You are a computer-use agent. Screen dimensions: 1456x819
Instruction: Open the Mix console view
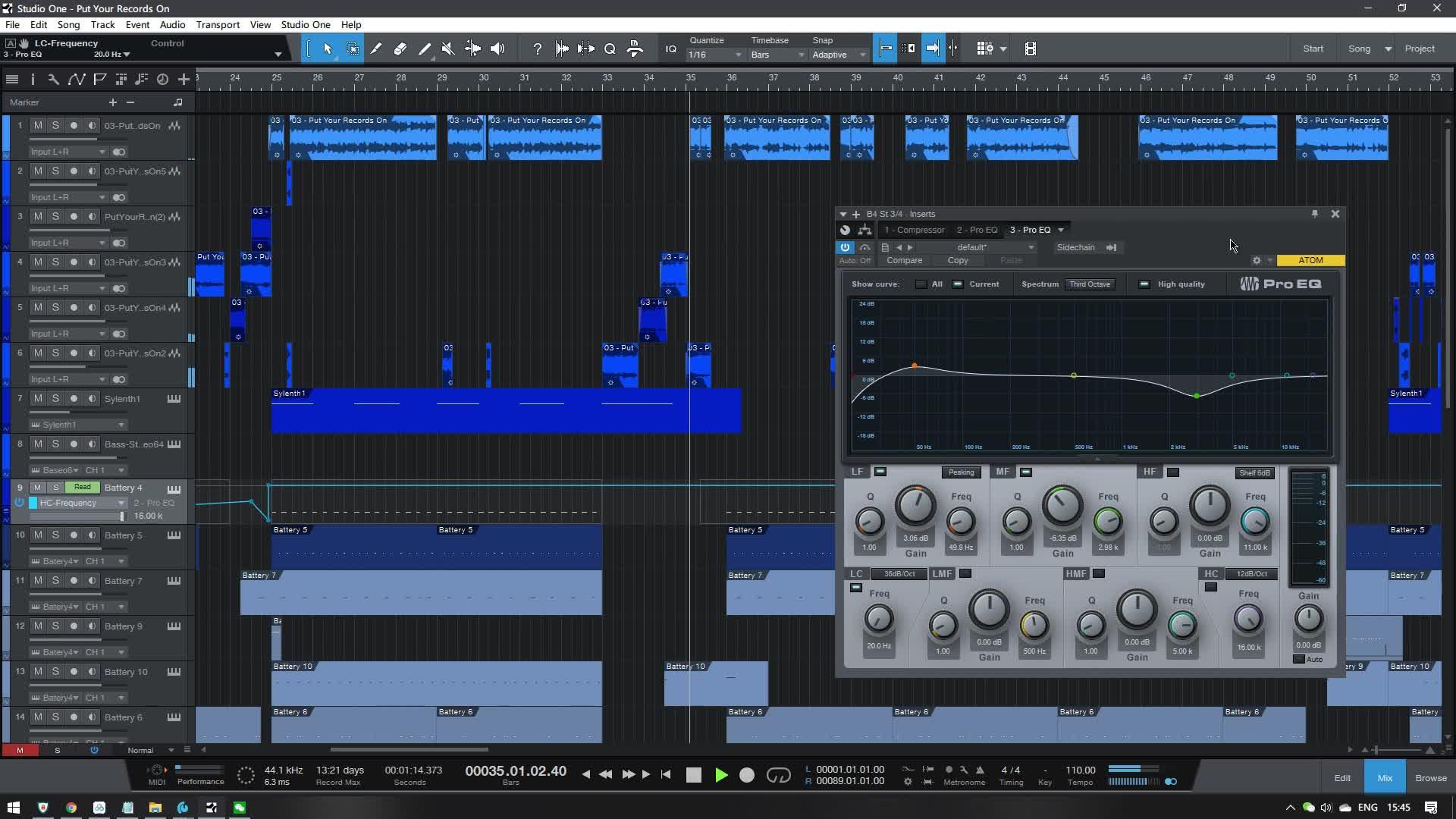point(1385,778)
